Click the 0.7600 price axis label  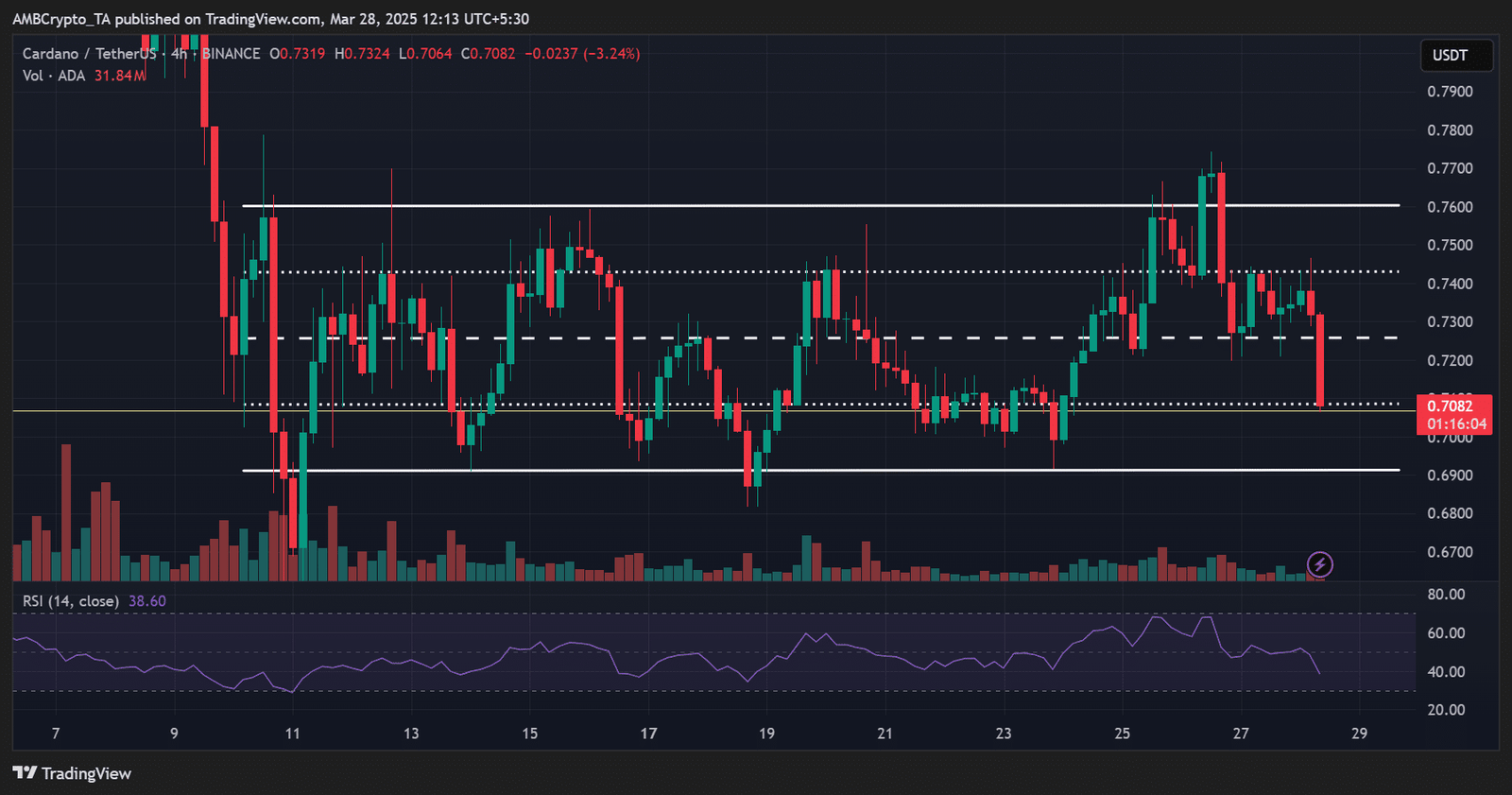(1450, 207)
